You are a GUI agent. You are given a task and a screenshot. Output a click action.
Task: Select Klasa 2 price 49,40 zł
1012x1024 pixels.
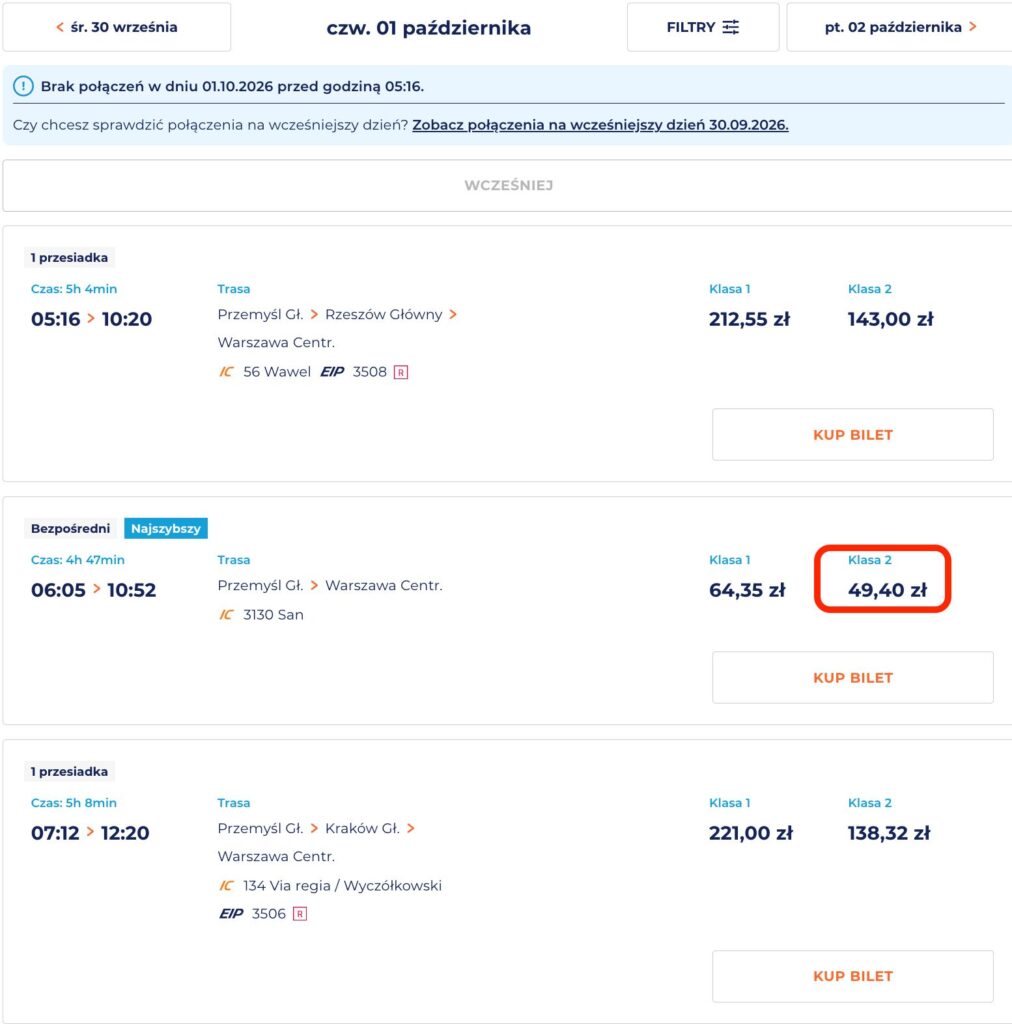click(887, 590)
